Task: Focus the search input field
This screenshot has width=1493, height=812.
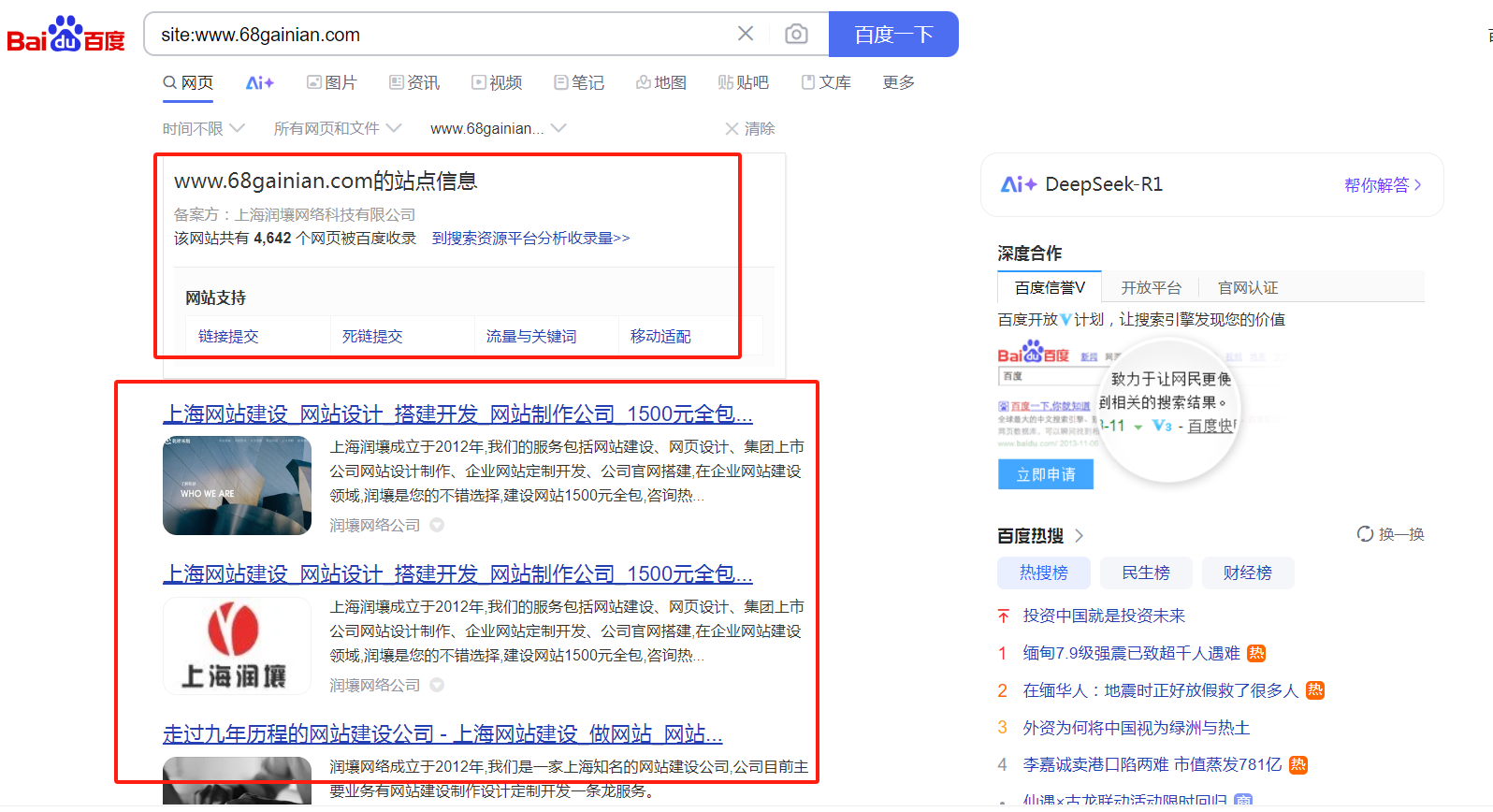Action: pos(440,35)
